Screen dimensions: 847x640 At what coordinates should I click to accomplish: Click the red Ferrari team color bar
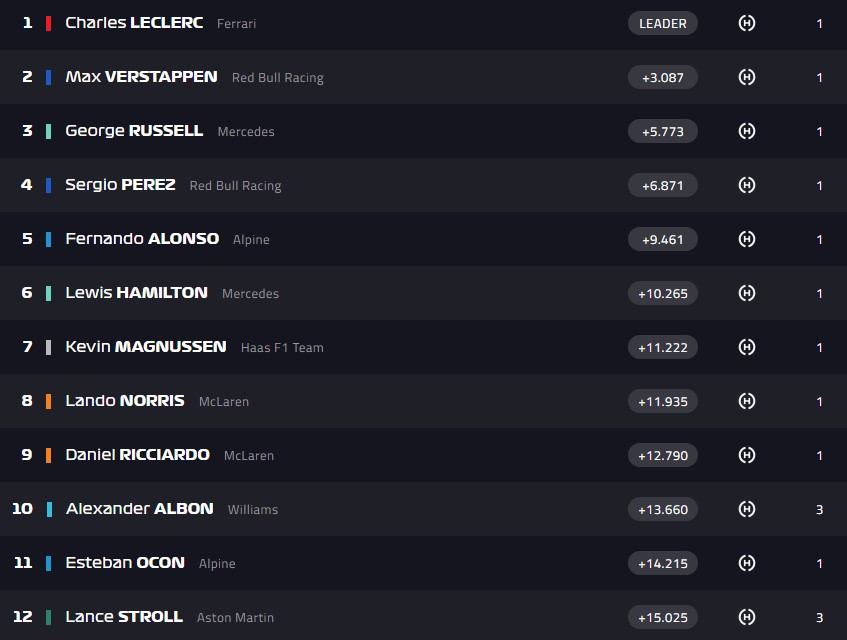48,23
